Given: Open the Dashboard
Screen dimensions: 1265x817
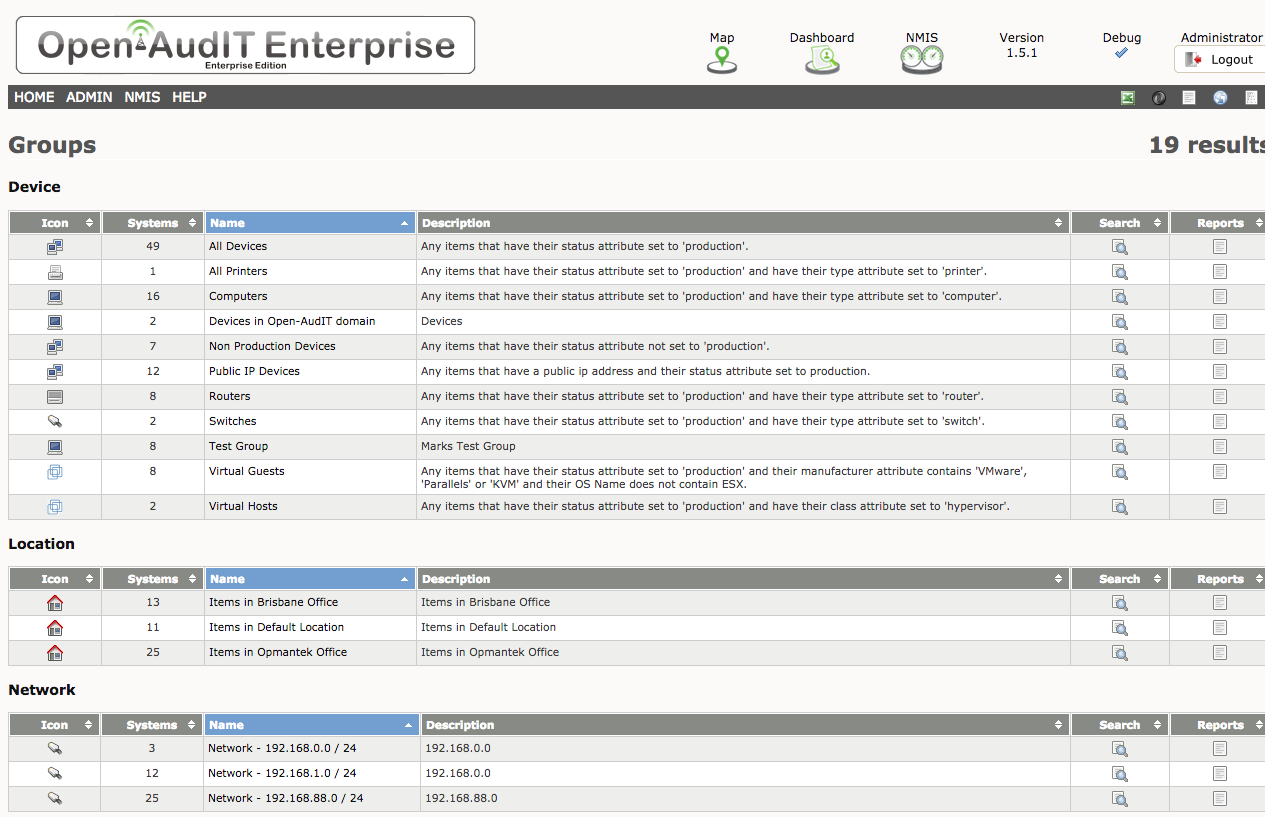Looking at the screenshot, I should click(821, 58).
